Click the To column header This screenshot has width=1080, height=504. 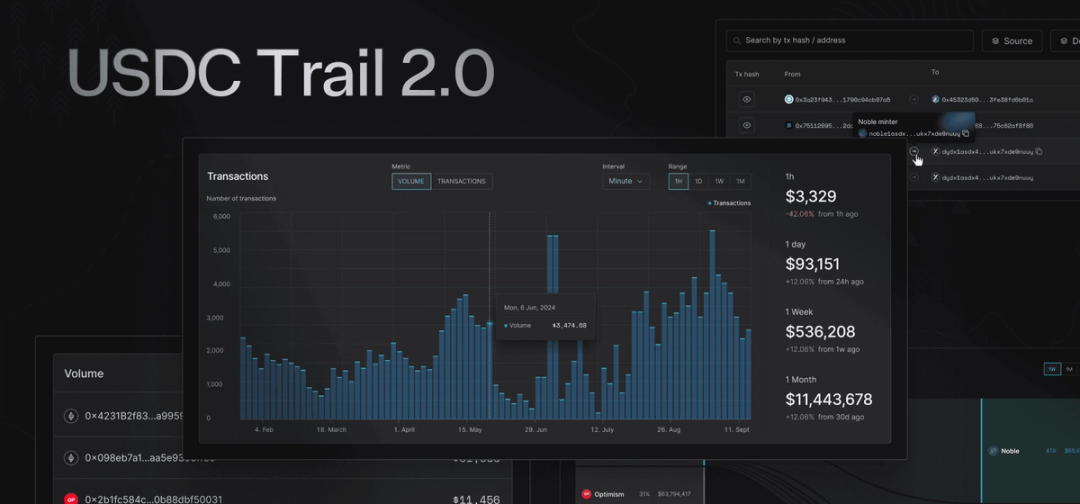935,72
